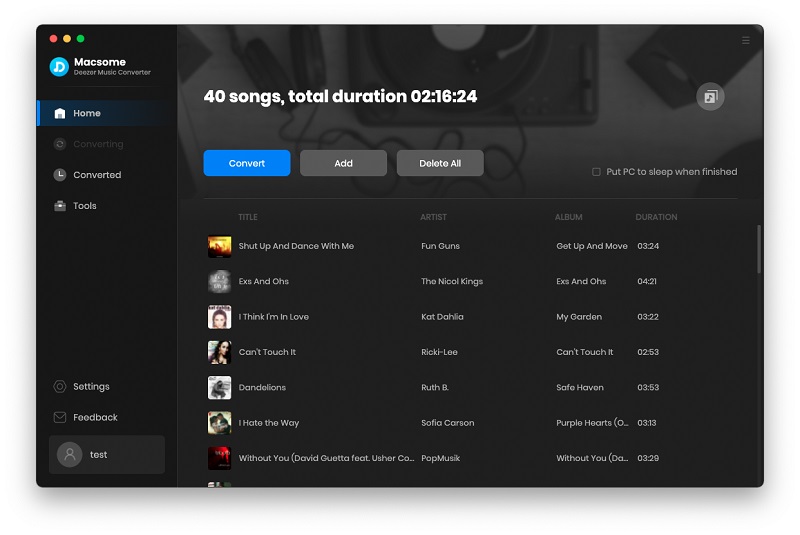Click album My Garden
Image resolution: width=800 pixels, height=535 pixels.
pos(579,317)
